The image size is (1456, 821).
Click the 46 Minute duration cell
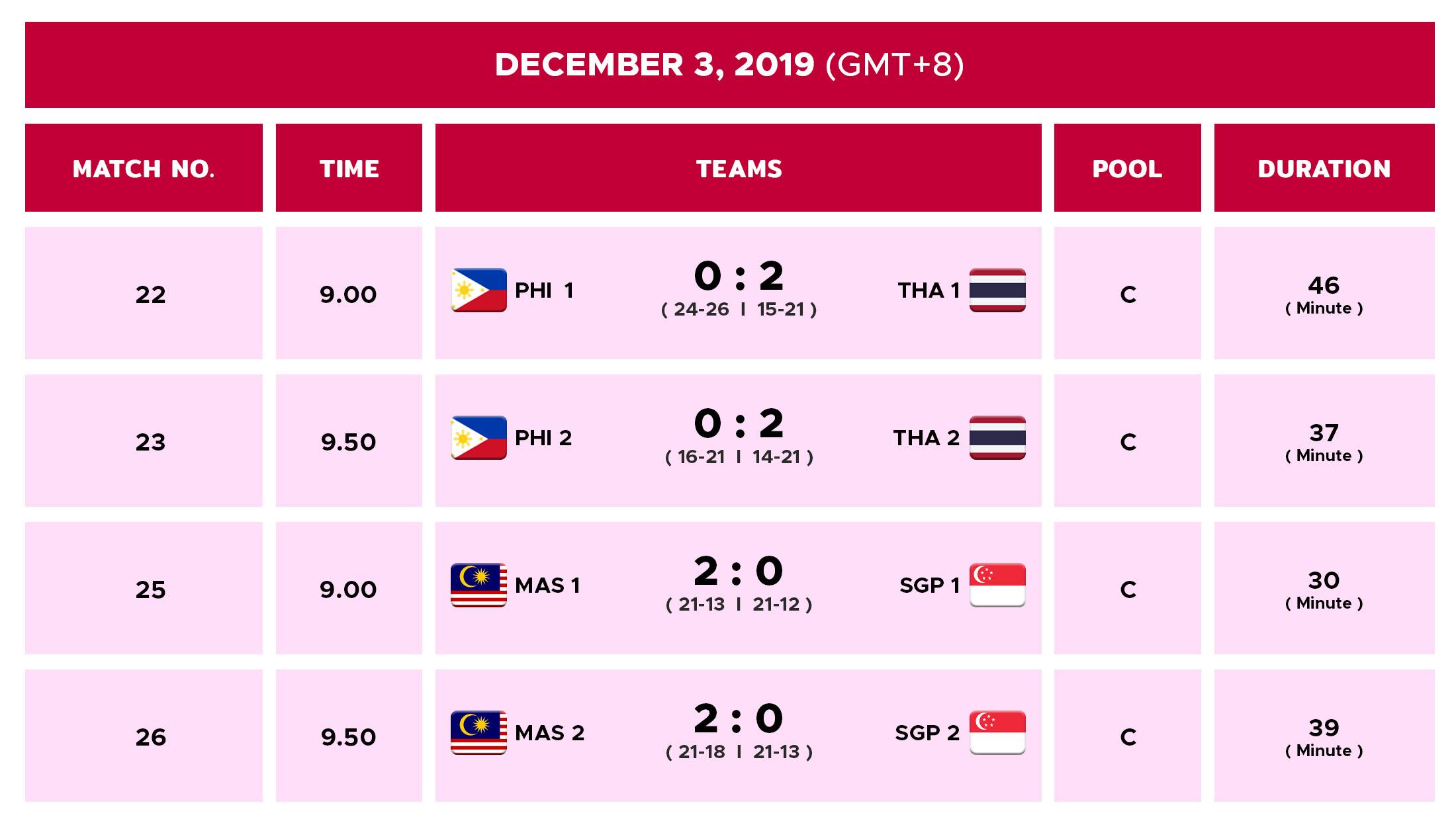[1324, 293]
